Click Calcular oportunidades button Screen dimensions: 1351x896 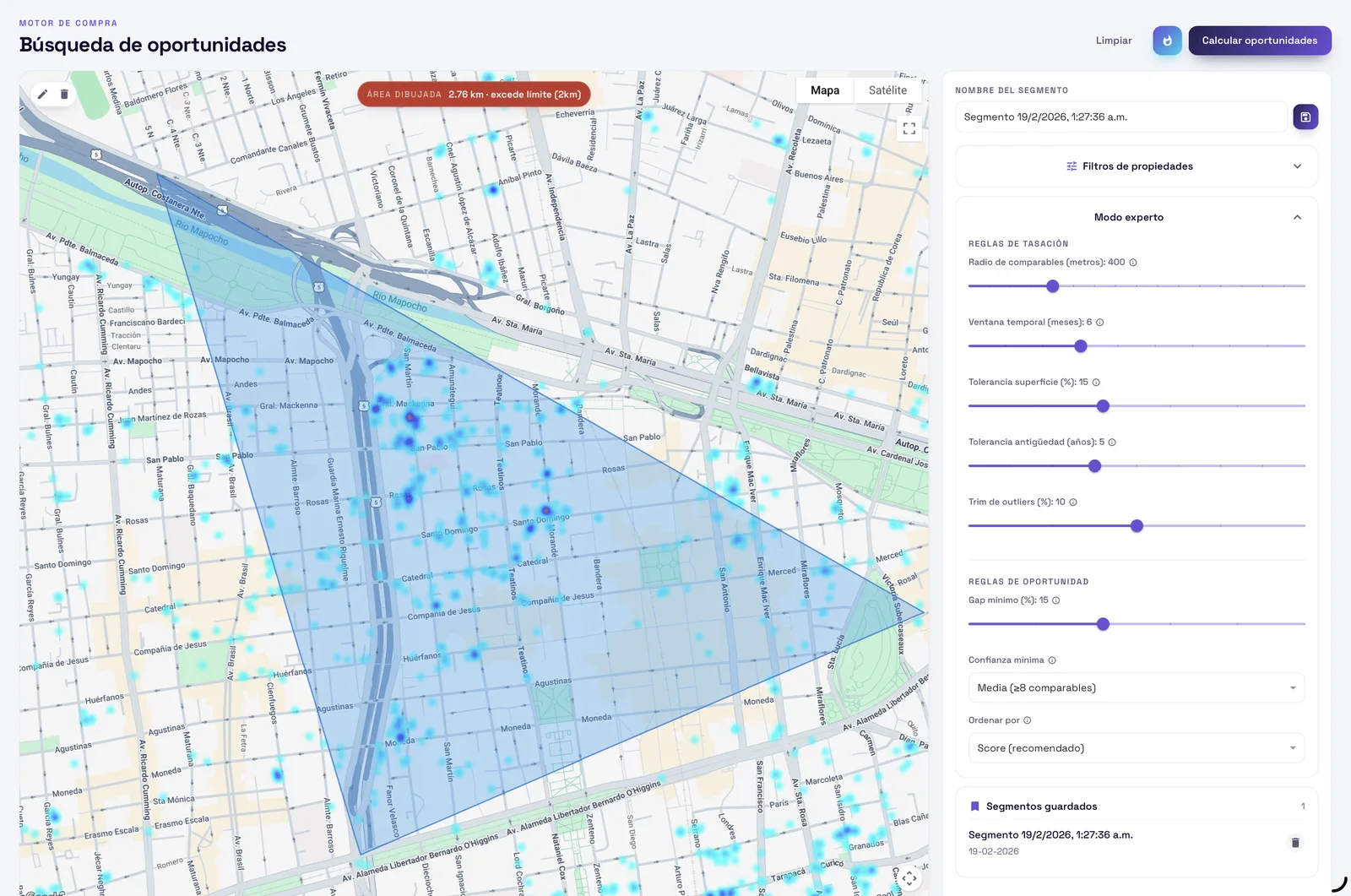(1260, 41)
